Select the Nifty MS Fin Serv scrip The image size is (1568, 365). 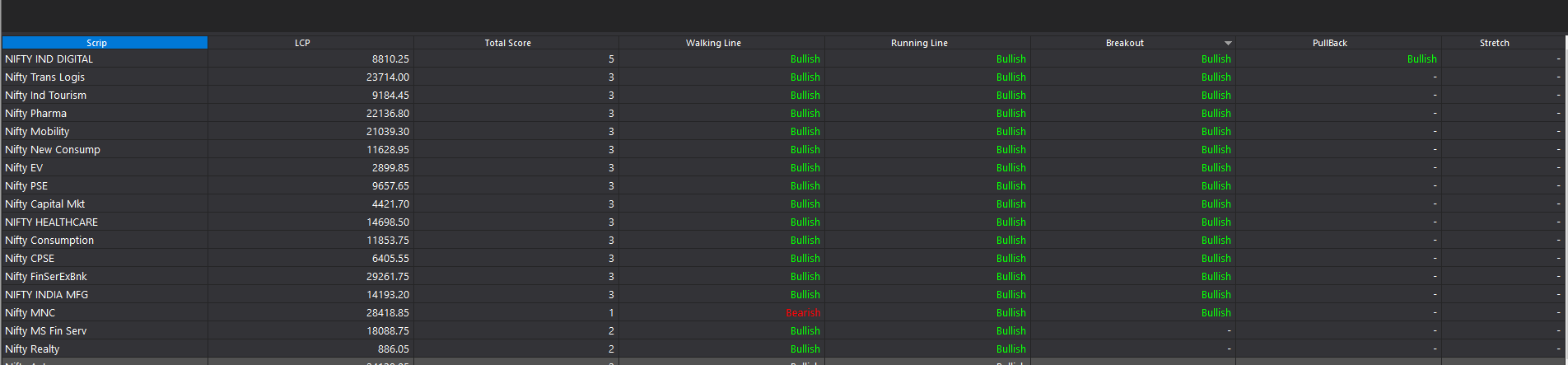45,330
